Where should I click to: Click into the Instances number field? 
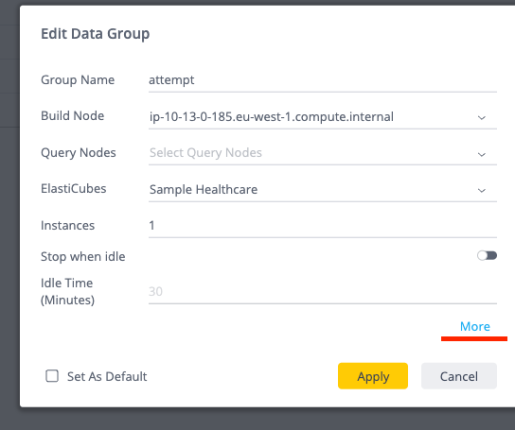pos(323,226)
